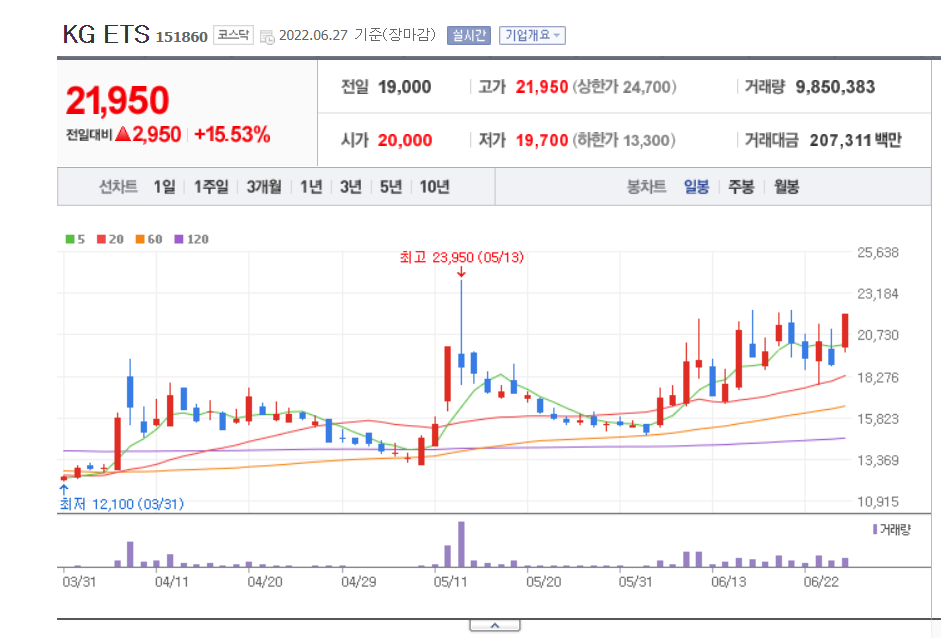The width and height of the screenshot is (941, 638).
Task: Click the 최고 23,950 (05/13) high marker
Action: tap(461, 257)
